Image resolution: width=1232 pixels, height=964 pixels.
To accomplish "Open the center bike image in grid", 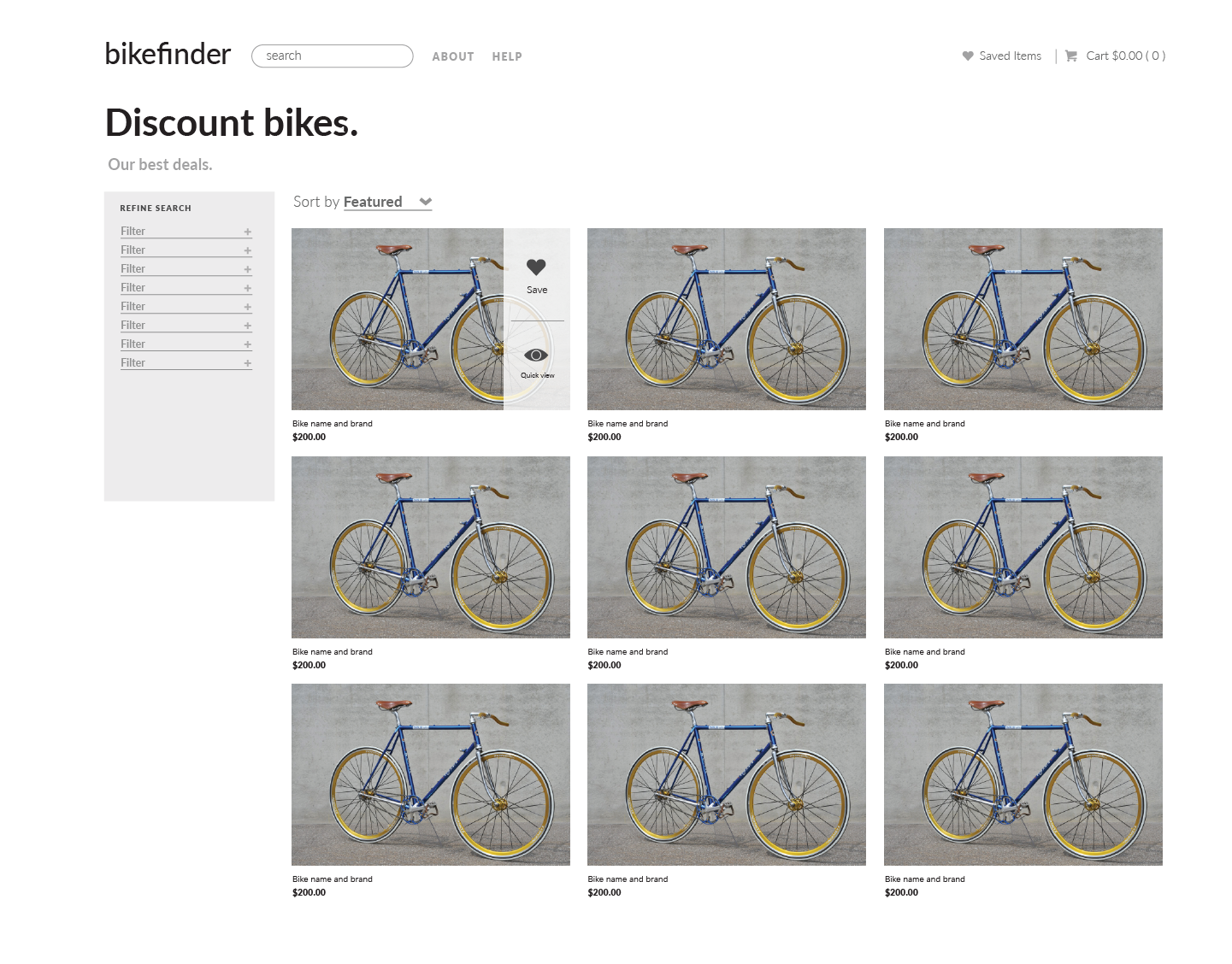I will 726,547.
